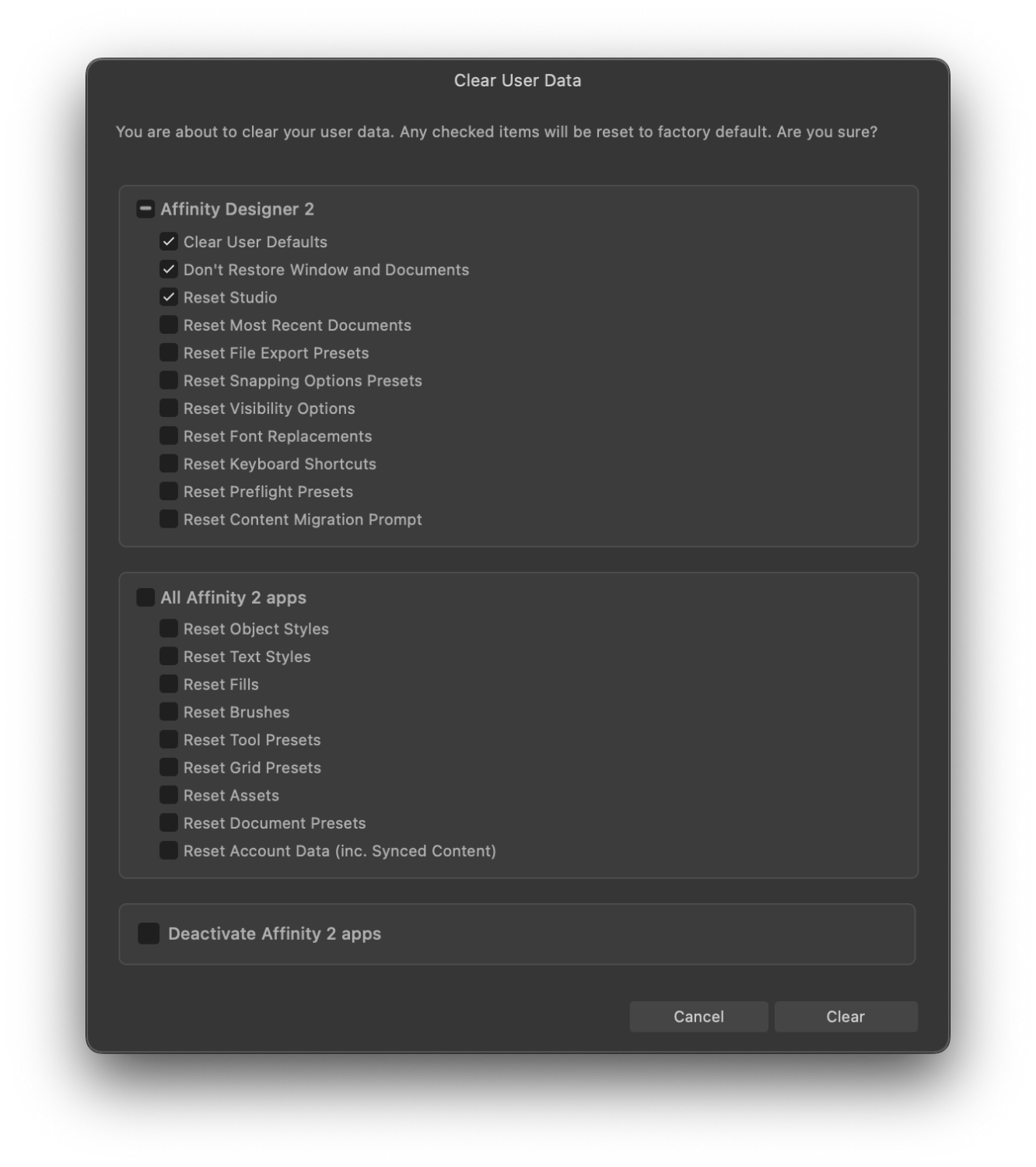The height and width of the screenshot is (1167, 1036).
Task: Enable Reset Most Recent Documents
Action: coord(169,324)
